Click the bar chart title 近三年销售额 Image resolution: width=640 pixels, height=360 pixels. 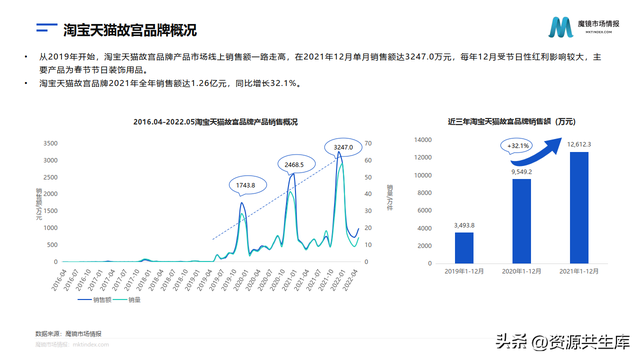tap(511, 121)
